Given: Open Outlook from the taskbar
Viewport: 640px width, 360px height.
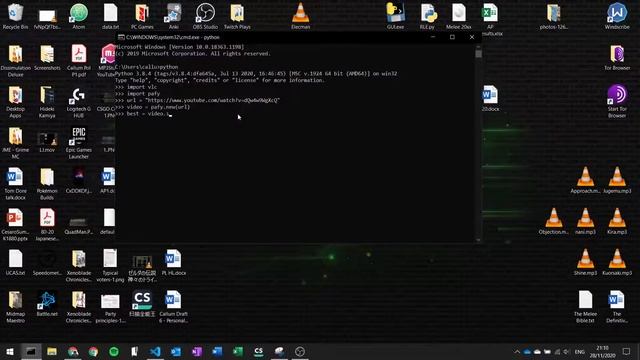Looking at the screenshot, I should (x=176, y=351).
